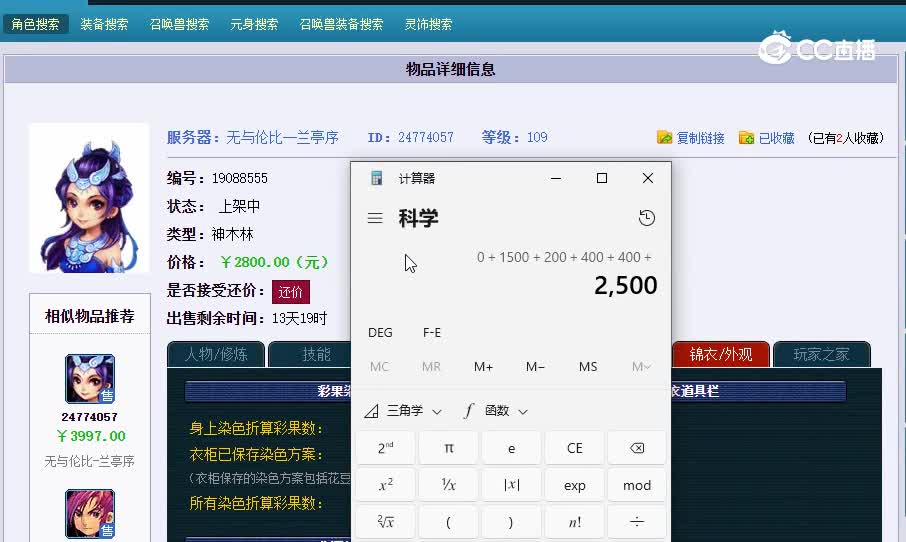Click the ID value 24774057 in header
Screen dimensions: 906x542
click(426, 138)
